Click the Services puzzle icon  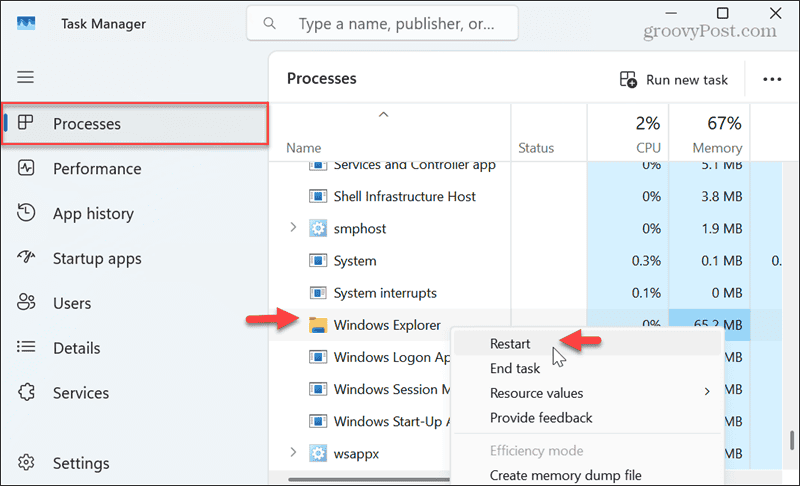26,392
